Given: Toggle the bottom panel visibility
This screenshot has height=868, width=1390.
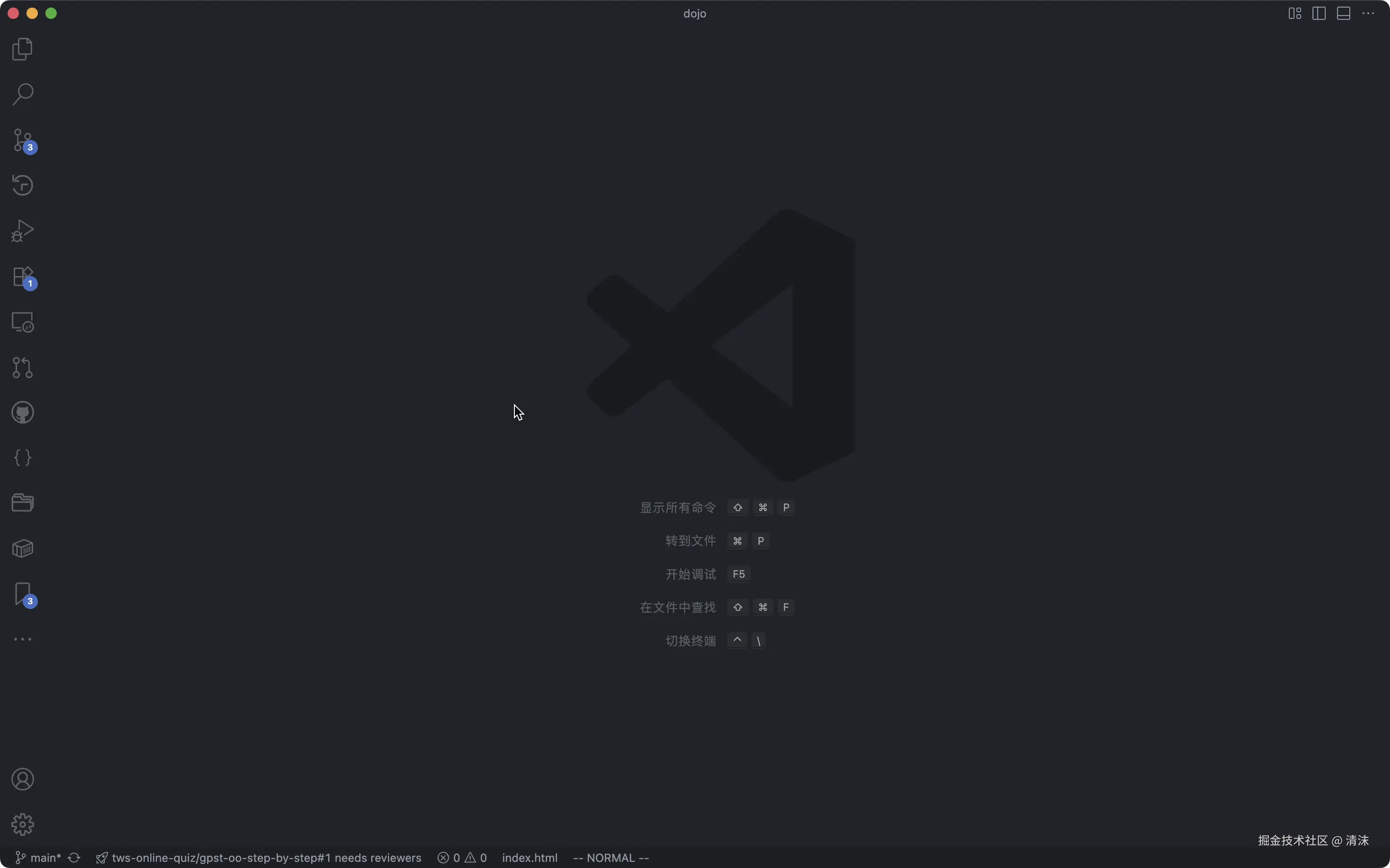Looking at the screenshot, I should click(1344, 13).
